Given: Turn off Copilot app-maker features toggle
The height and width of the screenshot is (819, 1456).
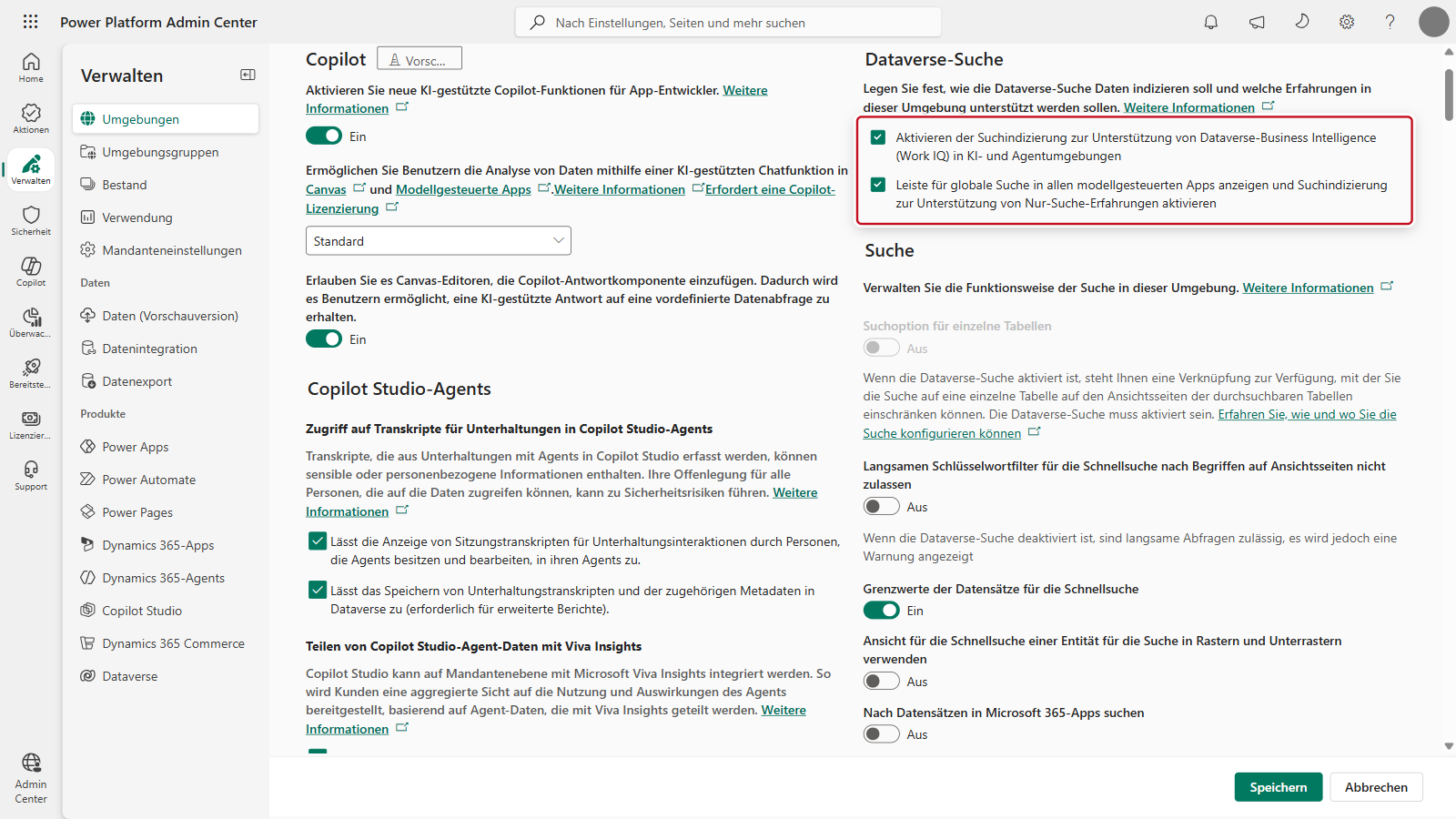Looking at the screenshot, I should coord(324,136).
